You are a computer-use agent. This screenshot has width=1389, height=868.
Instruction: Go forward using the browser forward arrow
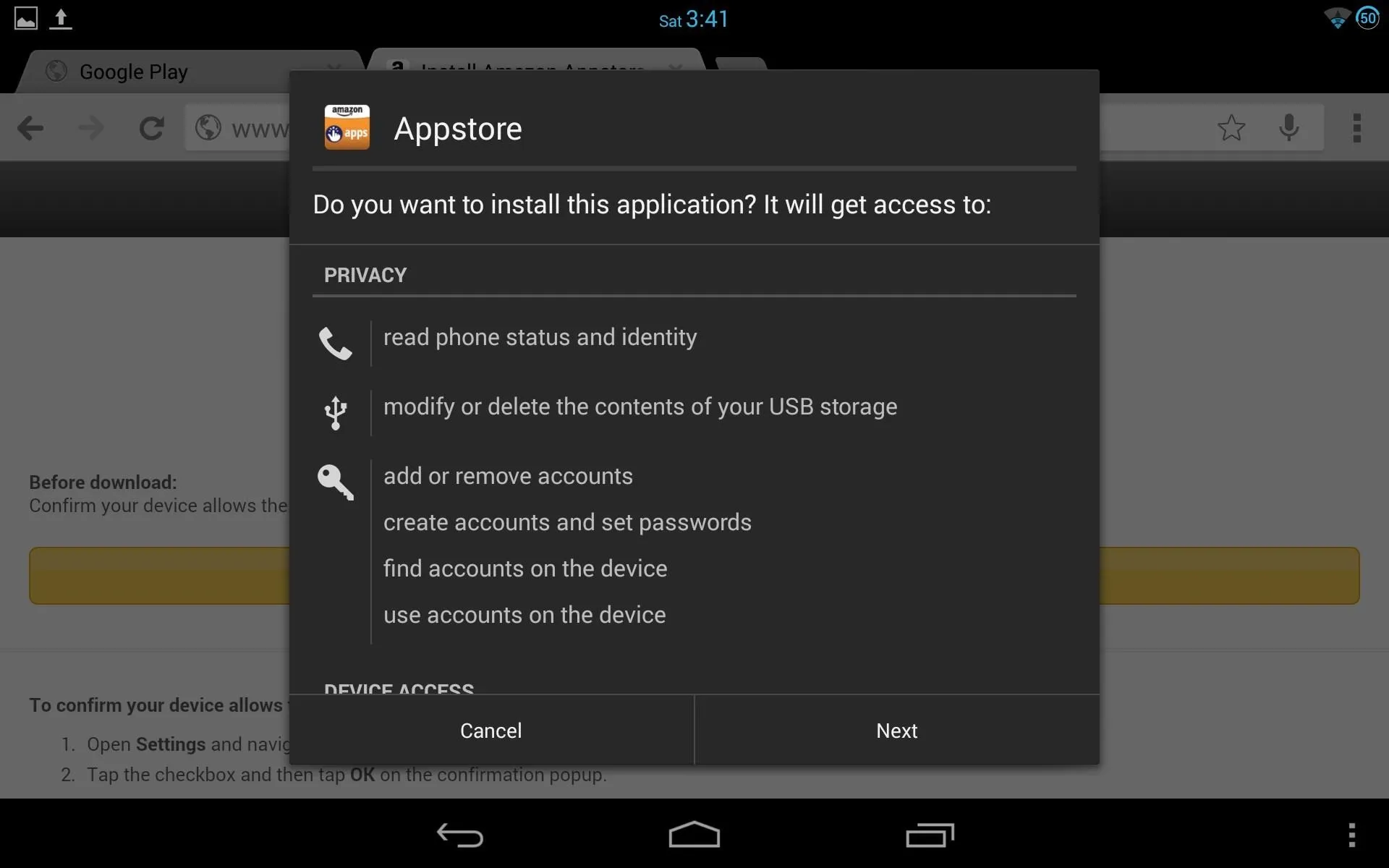pyautogui.click(x=91, y=129)
